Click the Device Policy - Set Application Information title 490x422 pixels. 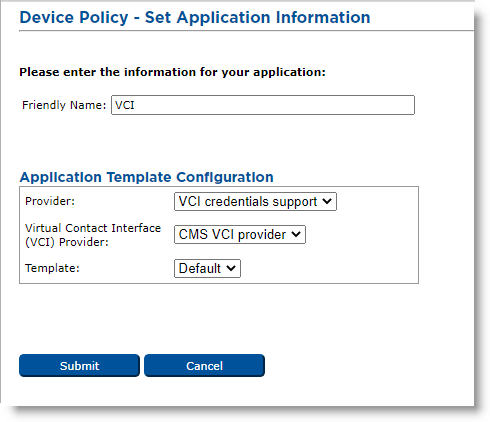click(x=195, y=18)
